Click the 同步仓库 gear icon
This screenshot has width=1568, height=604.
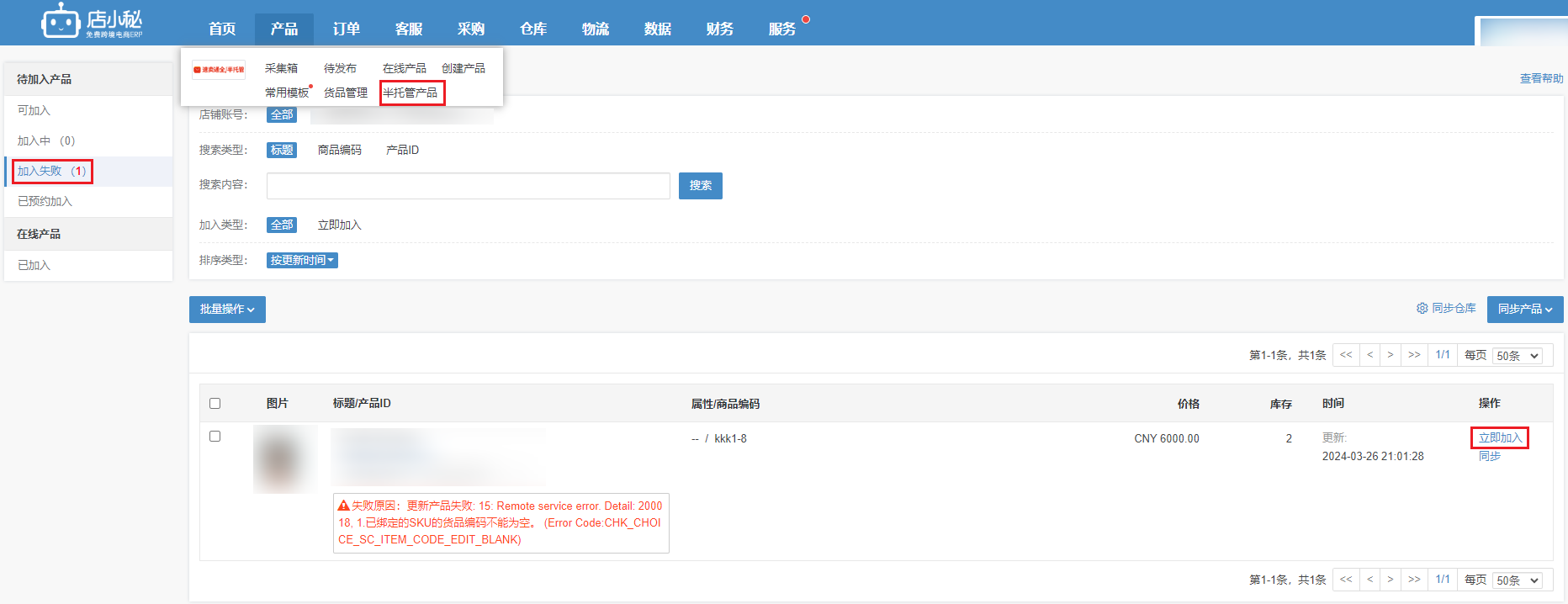click(x=1422, y=309)
